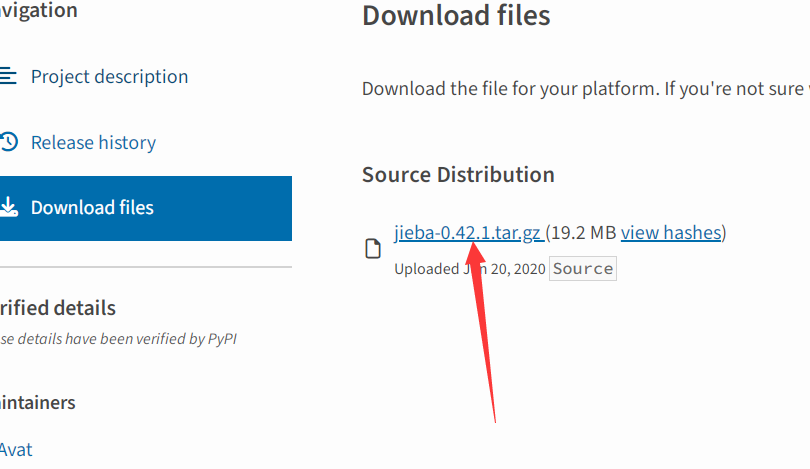Click the Navigation sidebar heading

coord(39,10)
